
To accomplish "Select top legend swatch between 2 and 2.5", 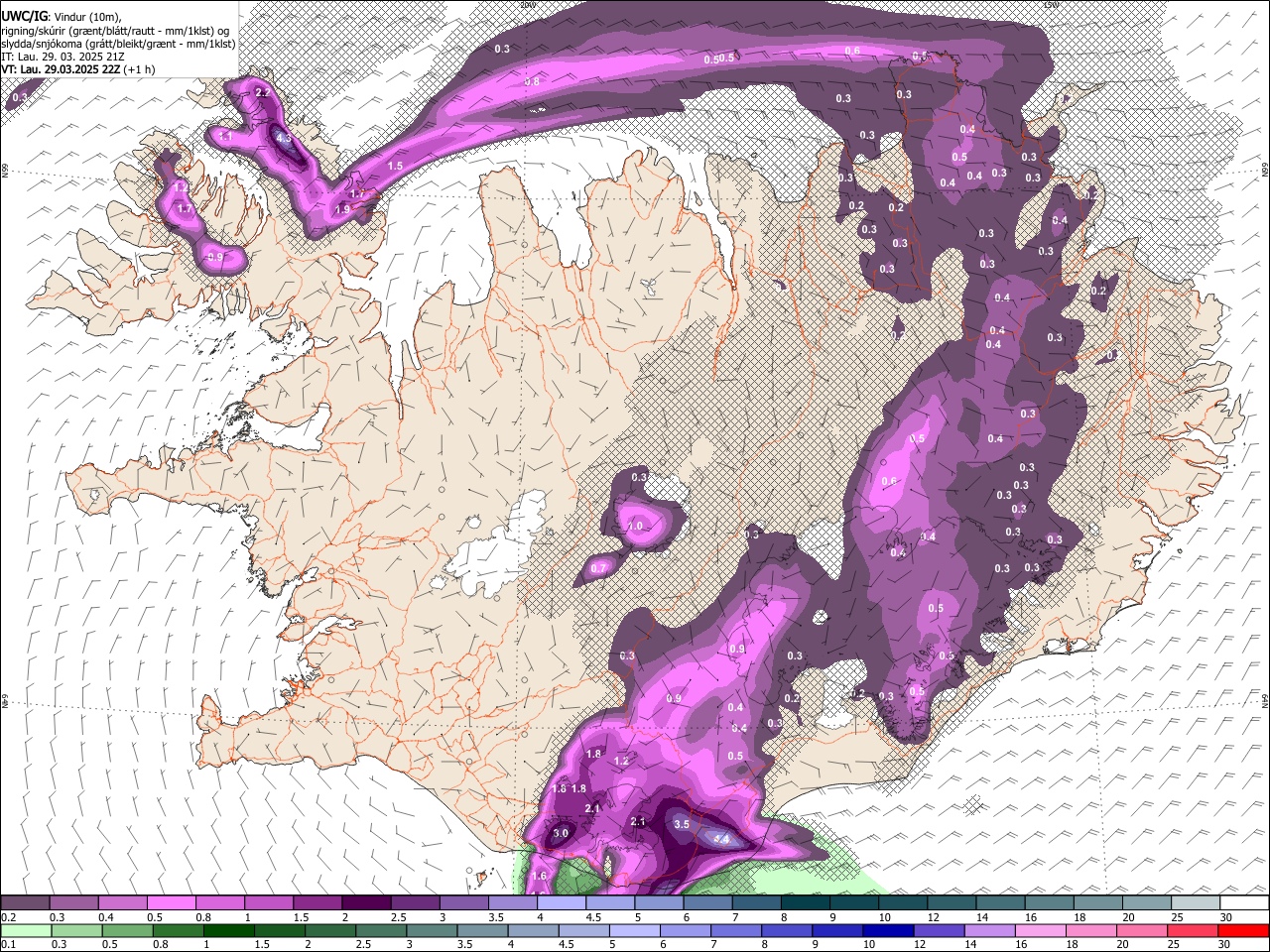I will pyautogui.click(x=365, y=903).
